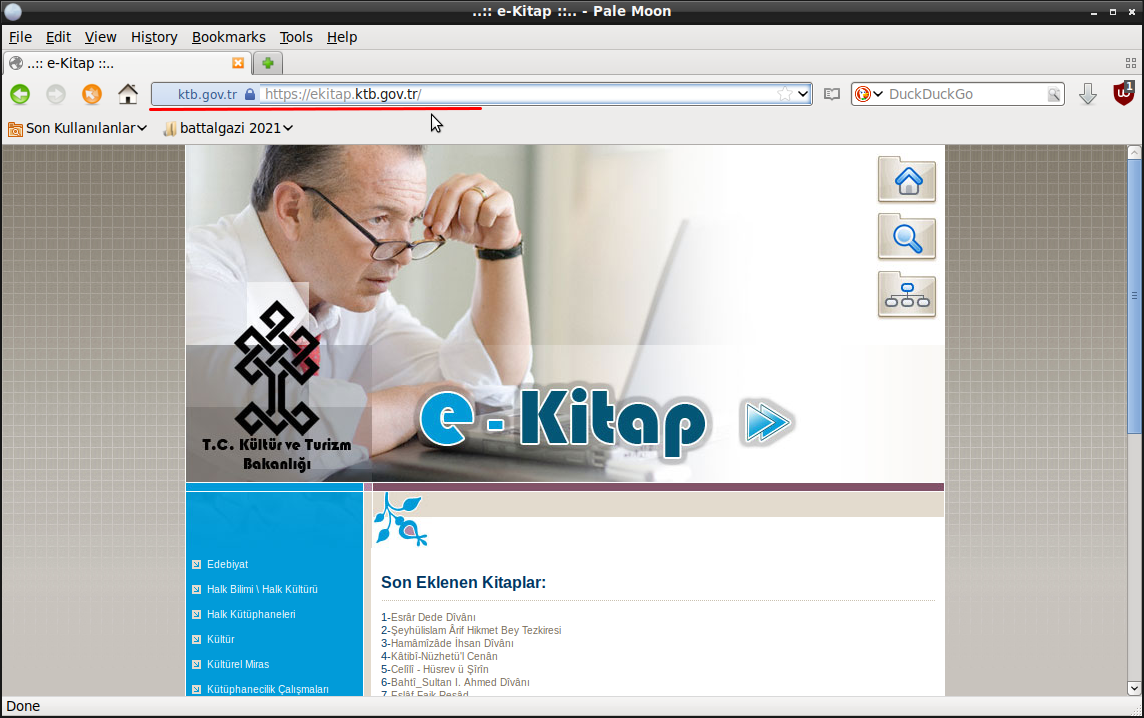Open the Edebiyat category link
Viewport: 1144px width, 718px height.
(x=227, y=565)
